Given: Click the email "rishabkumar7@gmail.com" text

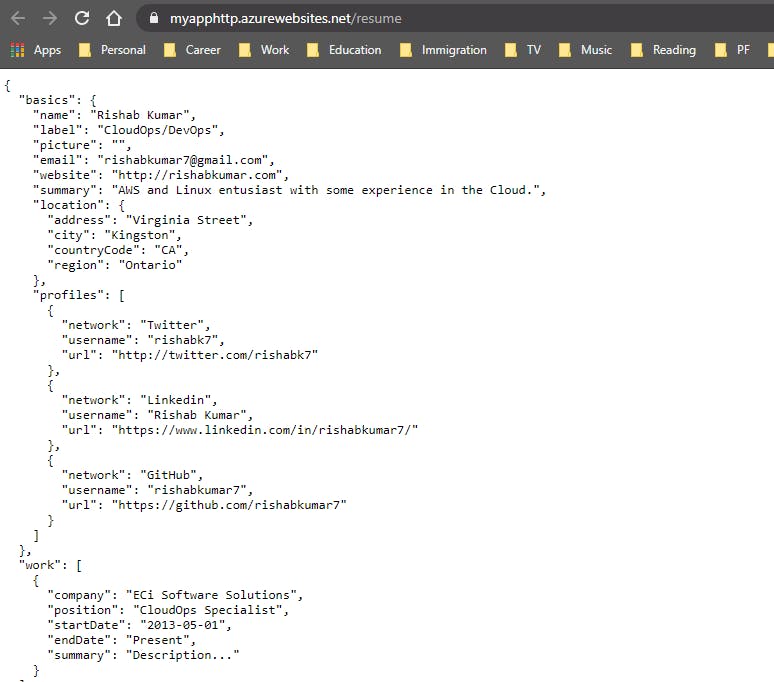Looking at the screenshot, I should point(183,160).
